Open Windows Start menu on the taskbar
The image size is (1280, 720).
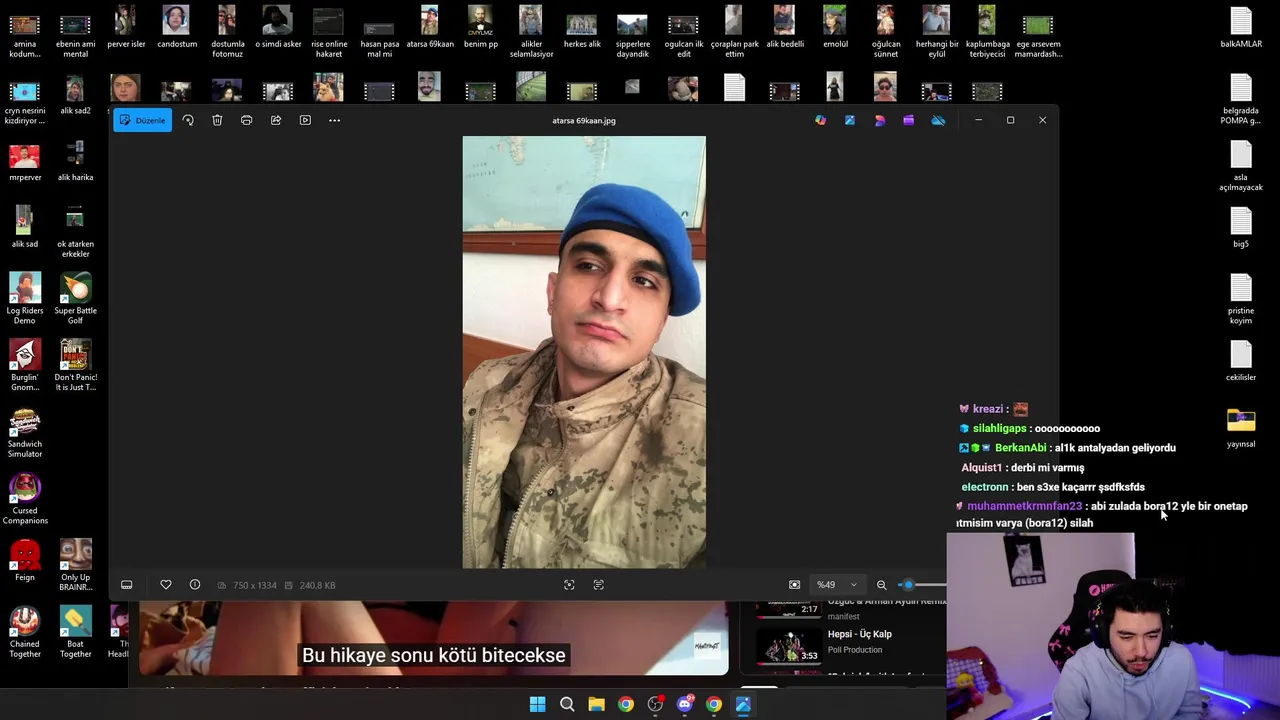(537, 704)
